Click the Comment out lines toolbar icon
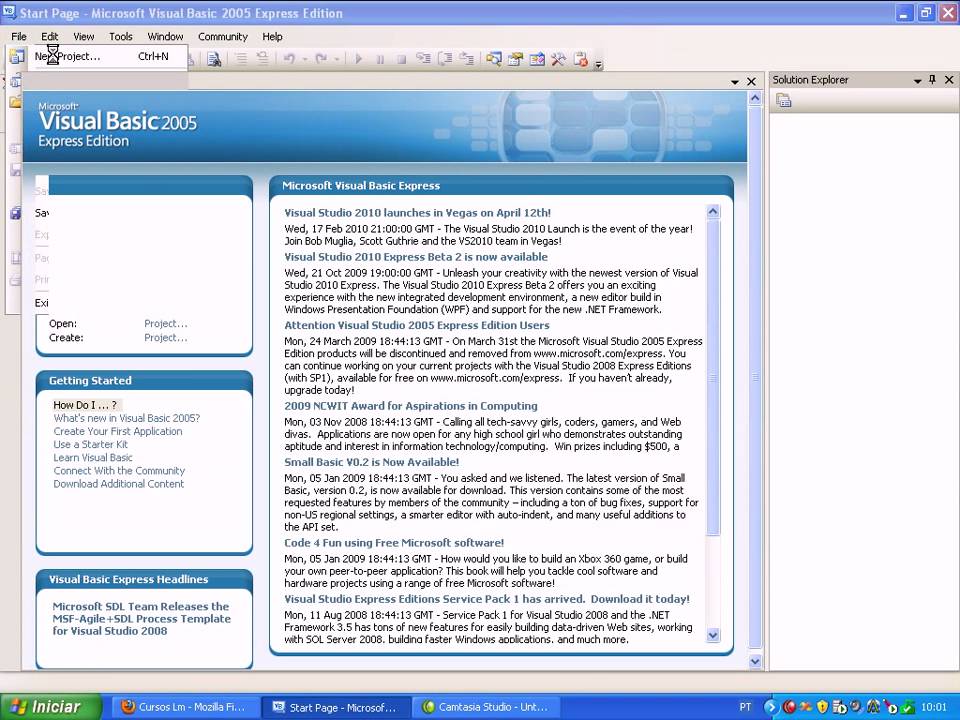Image resolution: width=960 pixels, height=720 pixels. tap(241, 59)
